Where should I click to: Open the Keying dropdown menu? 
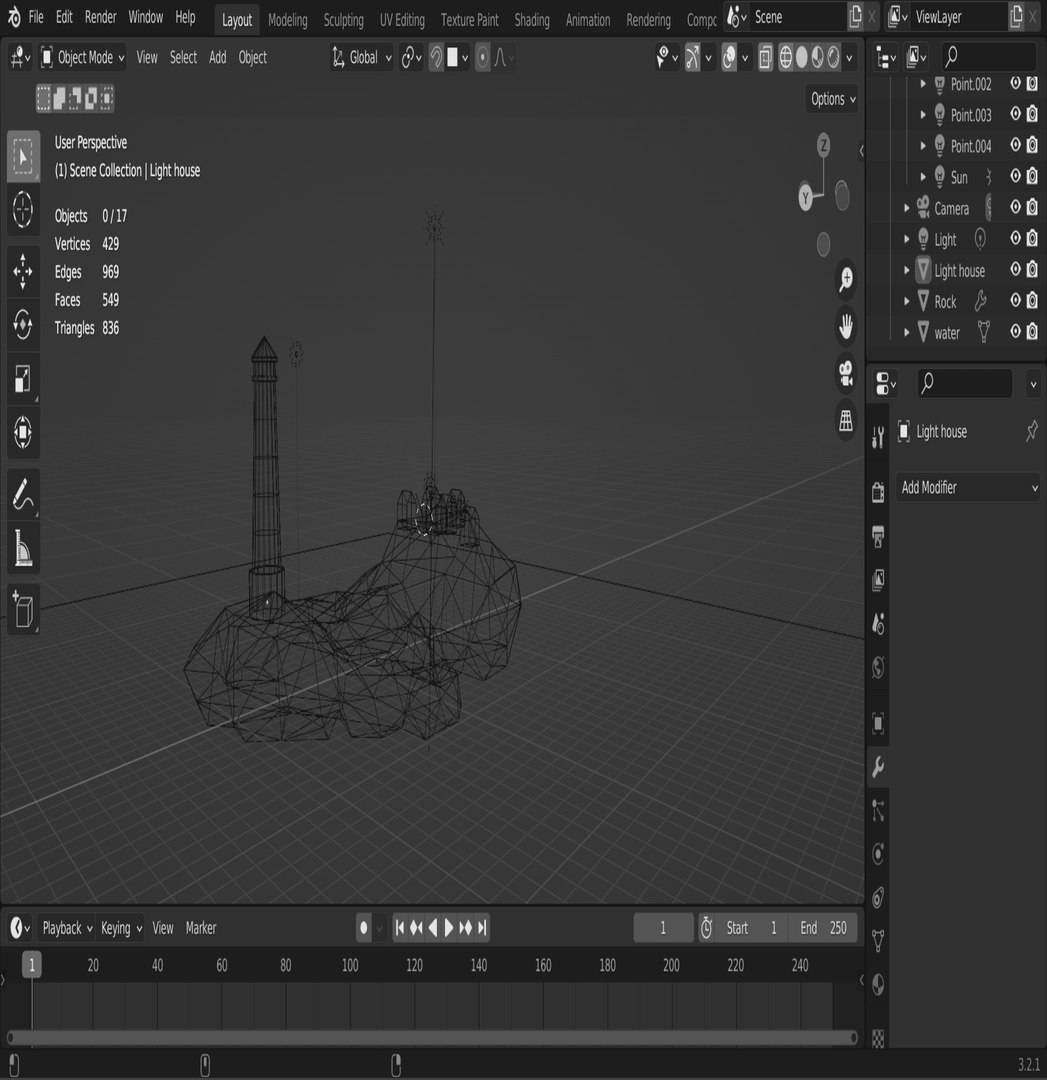point(121,928)
